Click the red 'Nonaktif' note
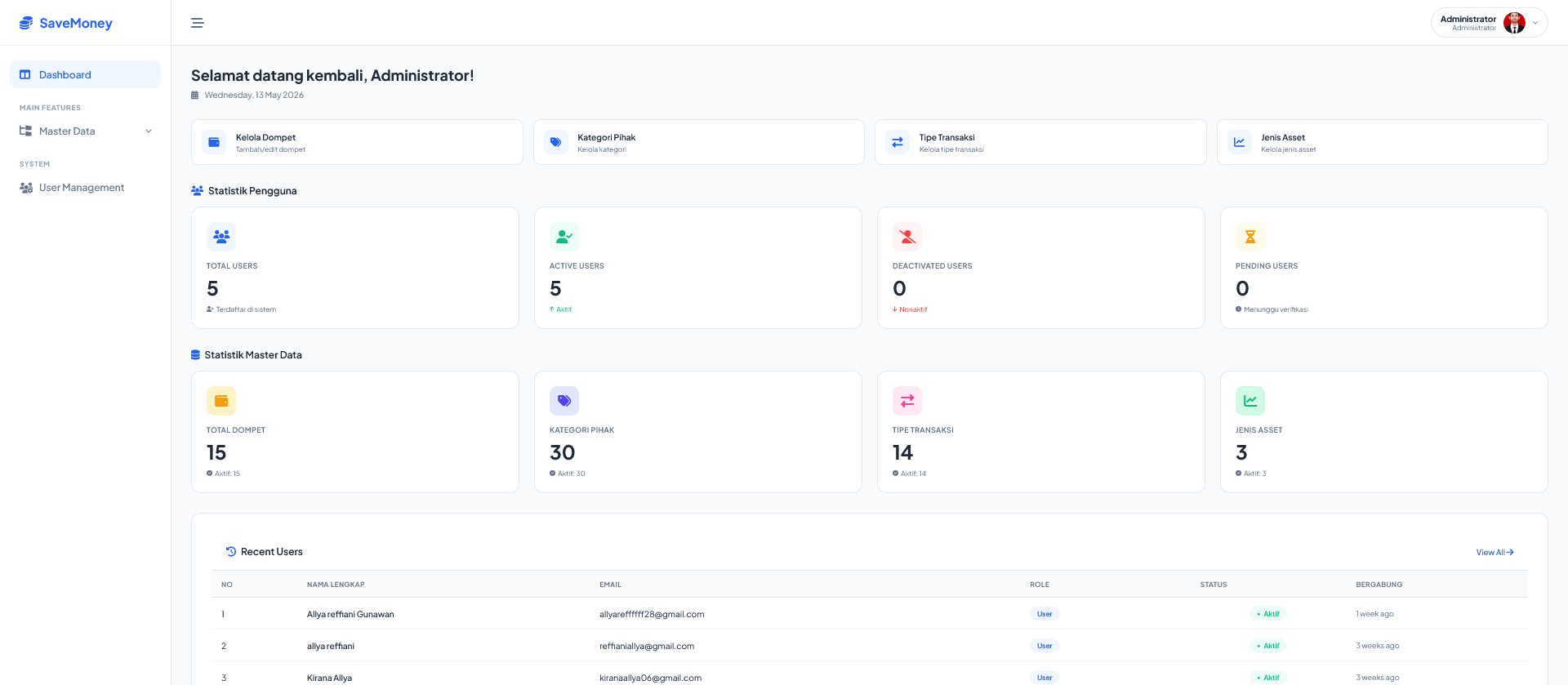 click(913, 309)
